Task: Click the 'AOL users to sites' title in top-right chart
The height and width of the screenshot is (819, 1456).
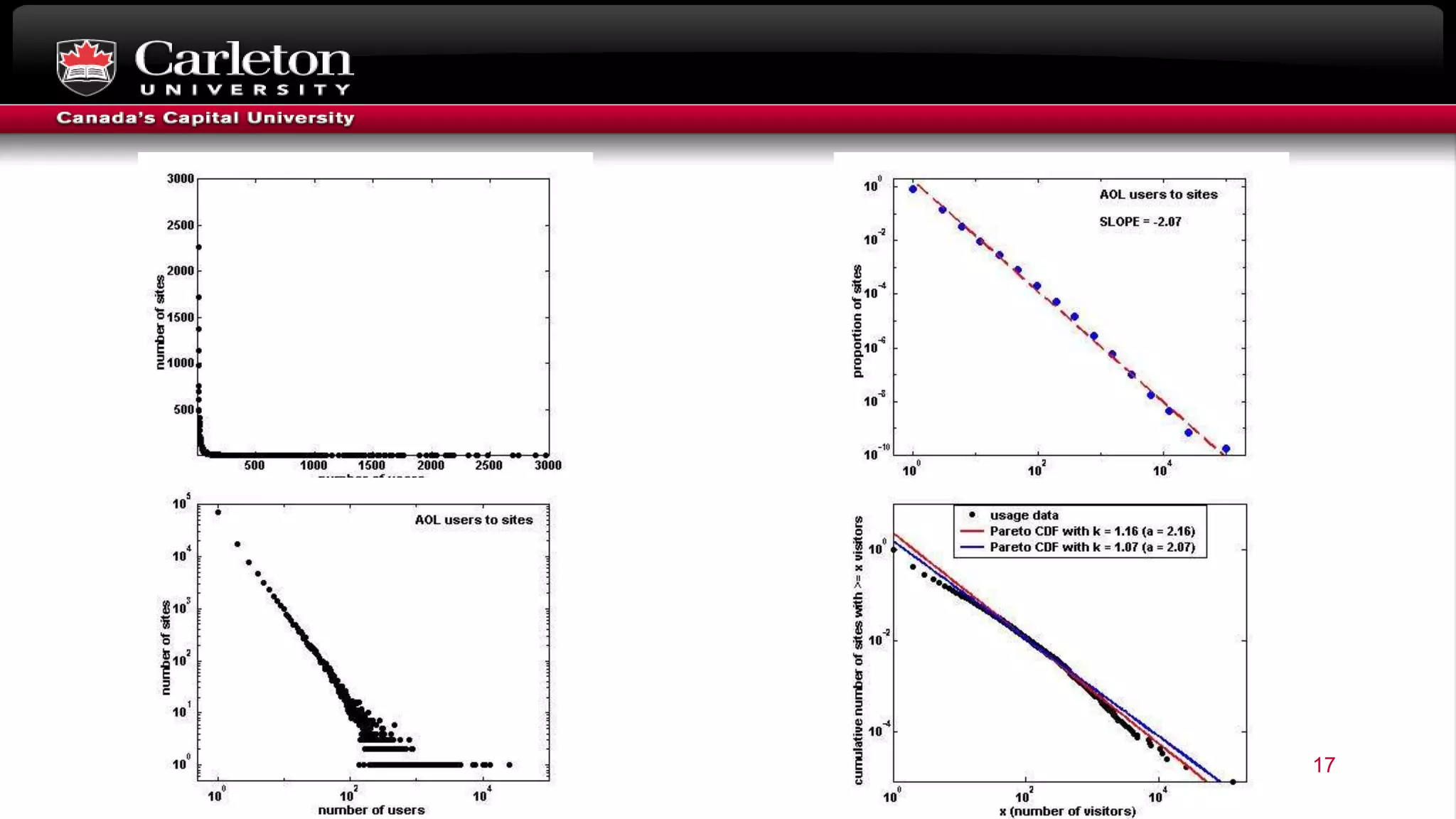Action: pos(1158,195)
